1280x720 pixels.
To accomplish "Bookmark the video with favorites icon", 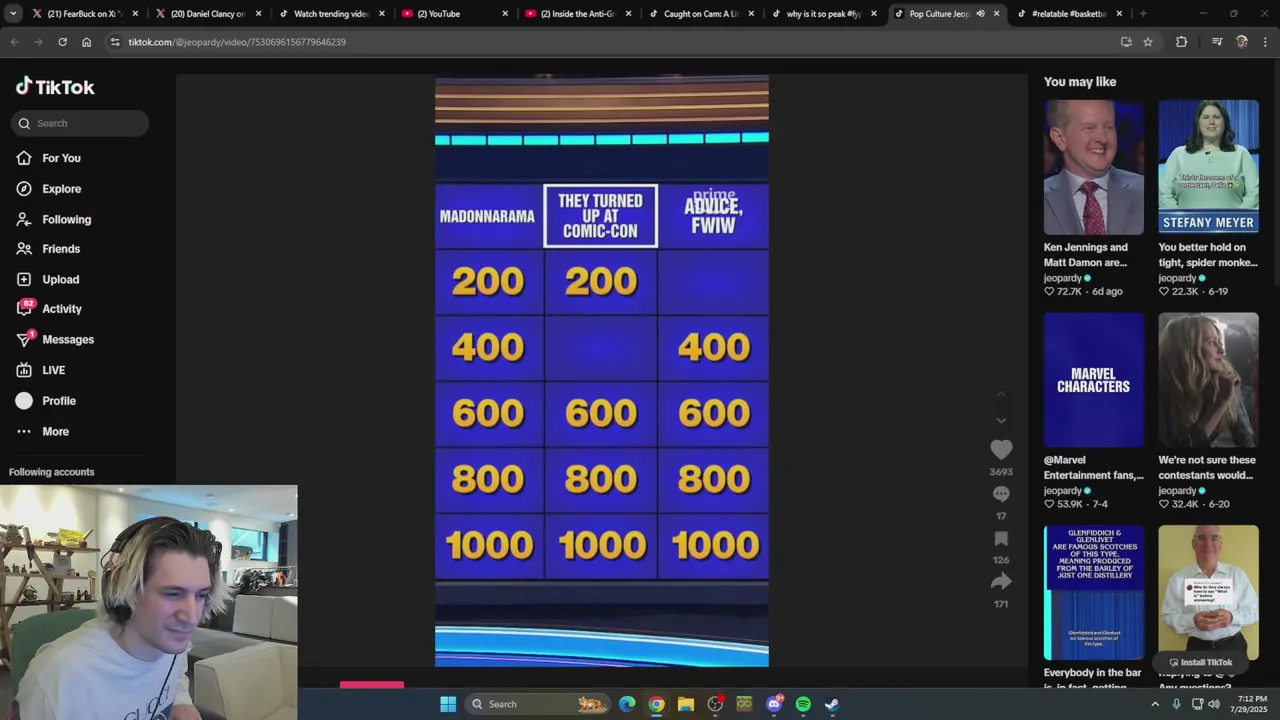I will [1001, 538].
